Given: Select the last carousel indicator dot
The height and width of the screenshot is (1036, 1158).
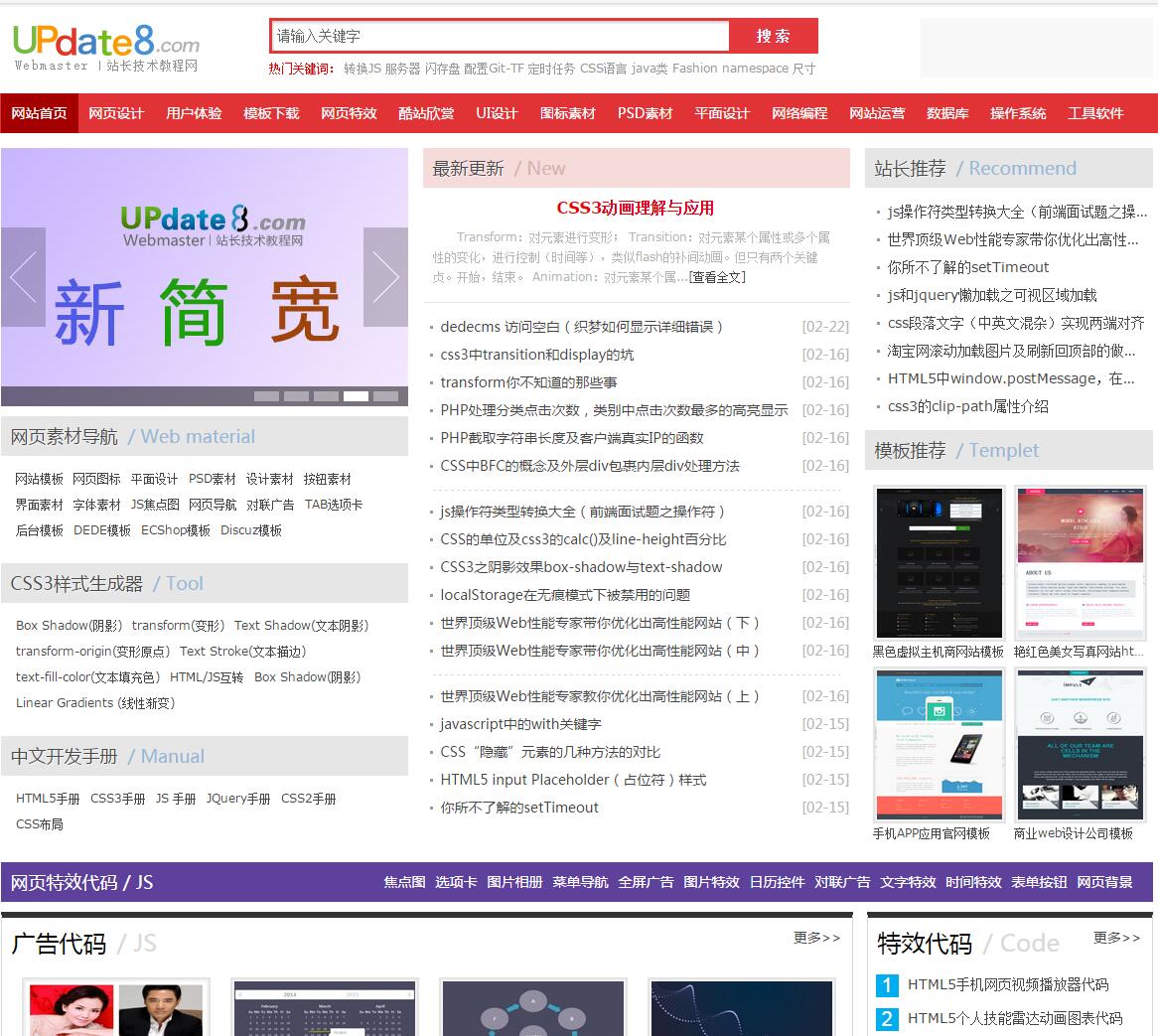Looking at the screenshot, I should tap(385, 396).
